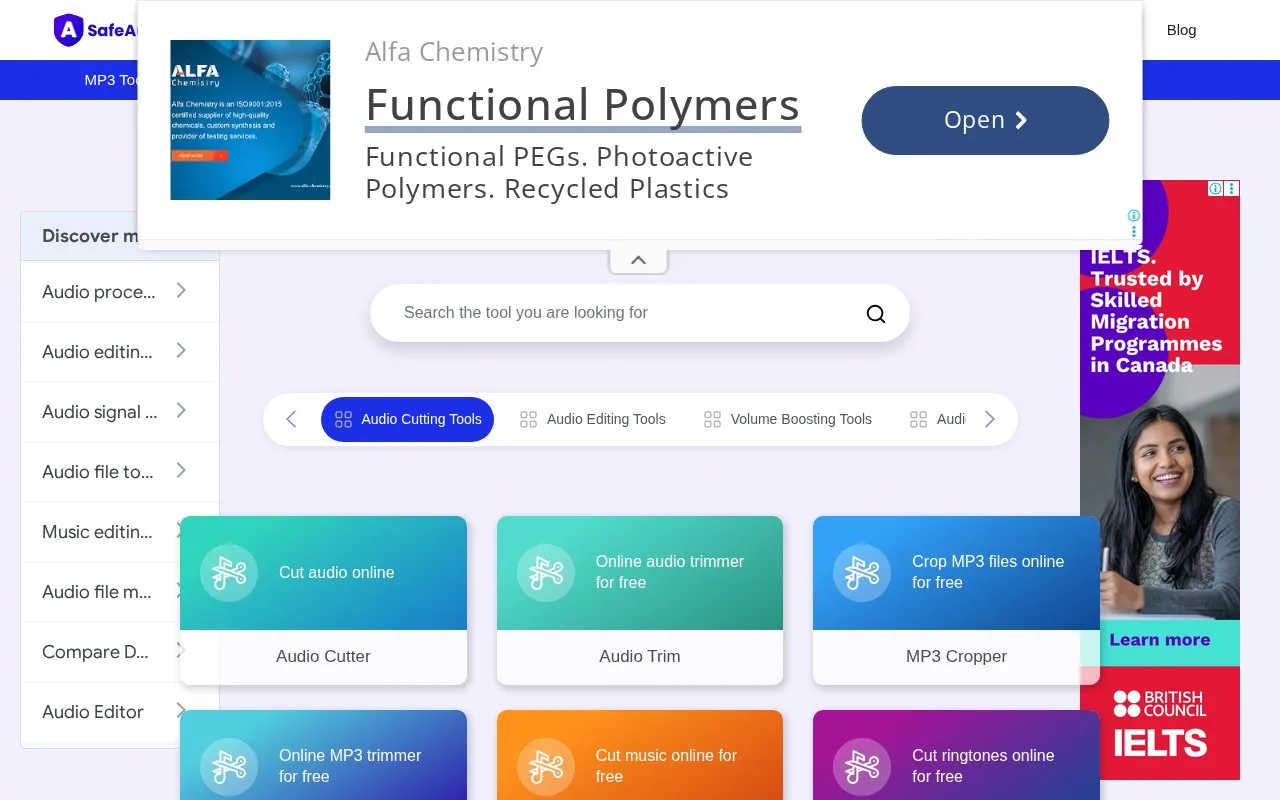Viewport: 1280px width, 800px height.
Task: Click the Cut ringtones online card icon
Action: pos(862,767)
